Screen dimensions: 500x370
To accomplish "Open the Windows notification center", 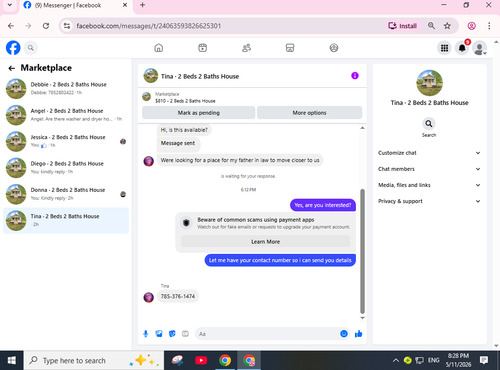I will 484,360.
